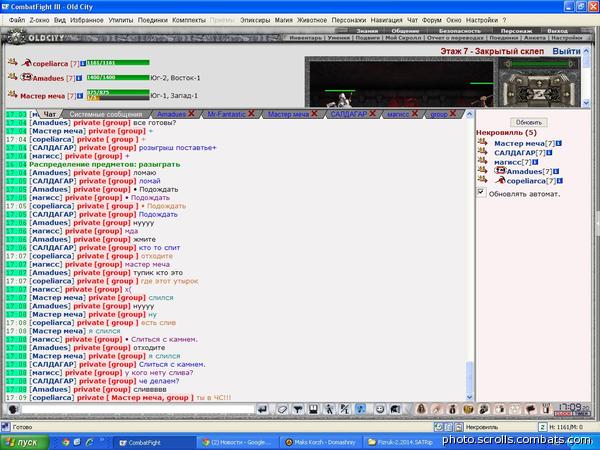This screenshot has width=600, height=450.
Task: Click the eraser icon to clear chat input
Action: [x=282, y=409]
